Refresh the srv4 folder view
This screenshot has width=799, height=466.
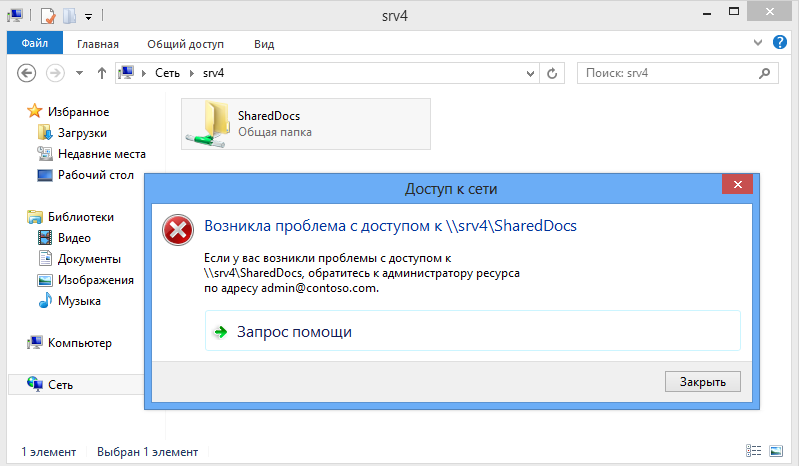(552, 74)
